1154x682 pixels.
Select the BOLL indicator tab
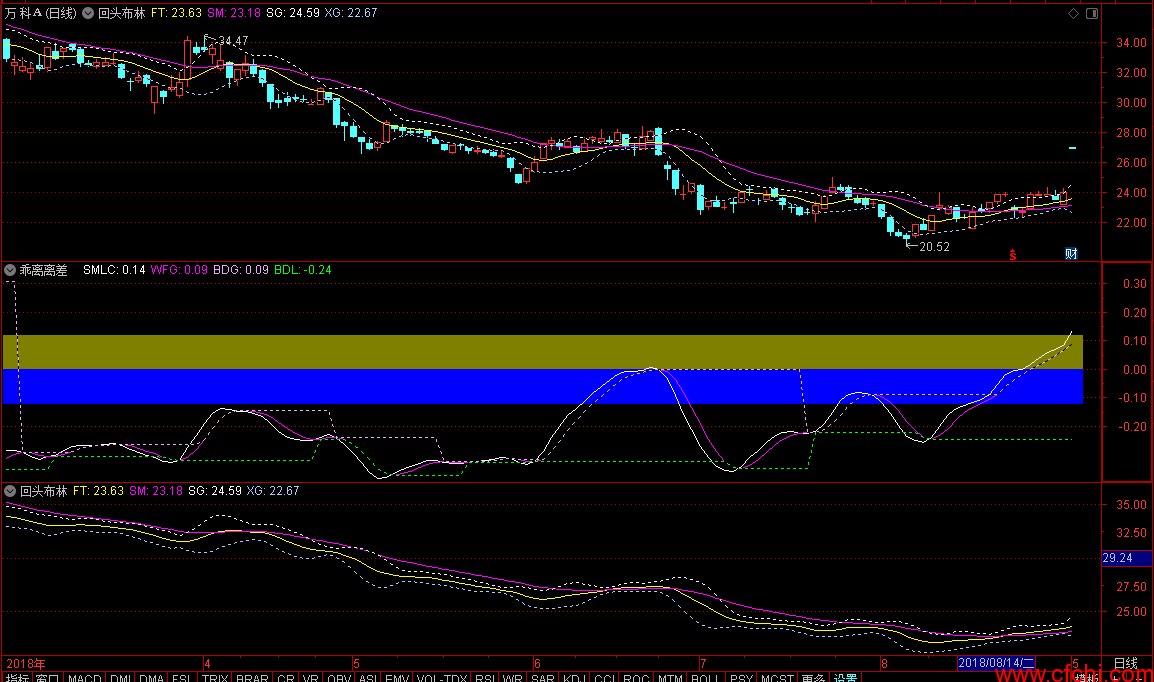[705, 677]
